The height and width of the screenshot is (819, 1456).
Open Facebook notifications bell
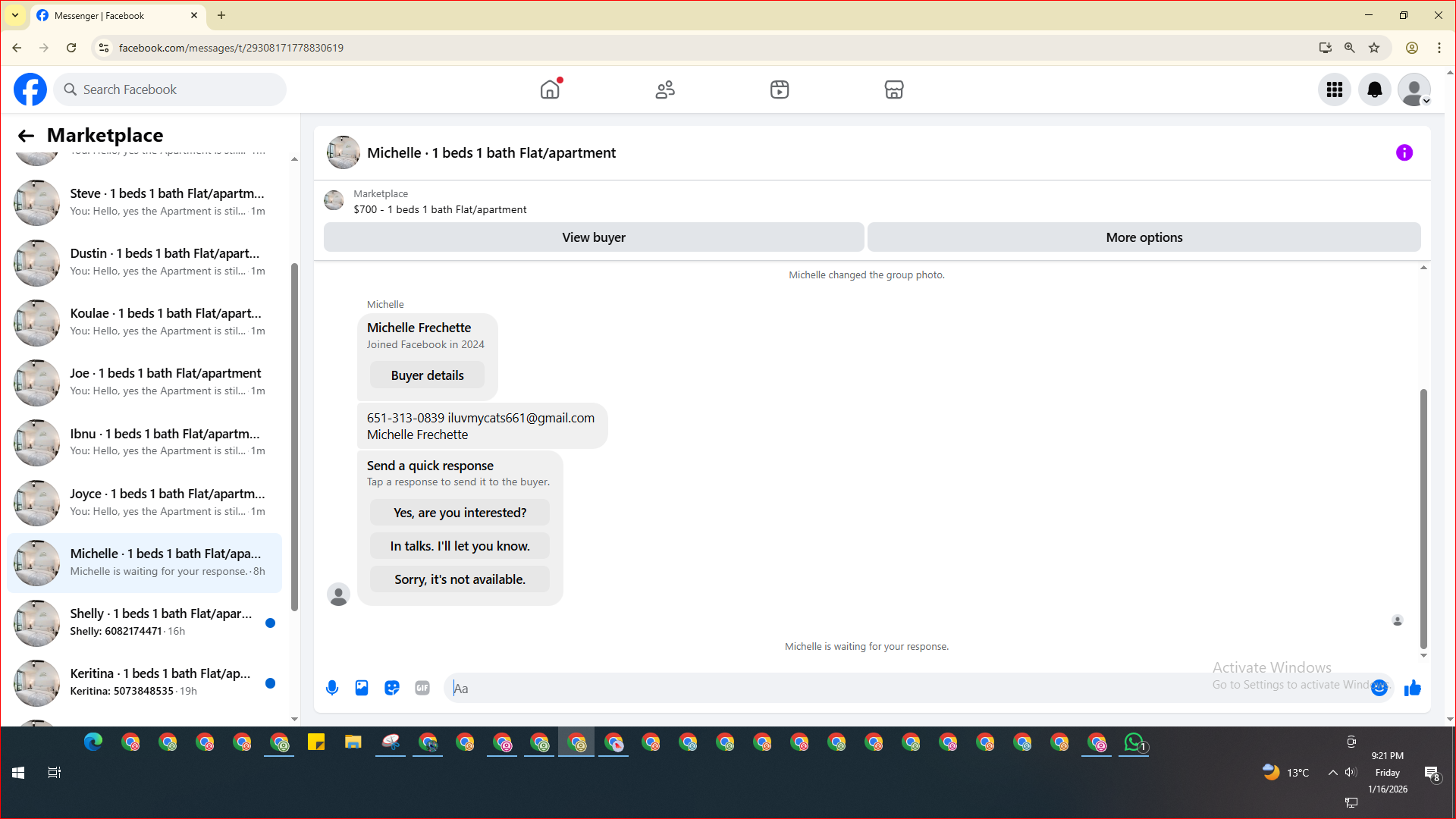tap(1374, 89)
